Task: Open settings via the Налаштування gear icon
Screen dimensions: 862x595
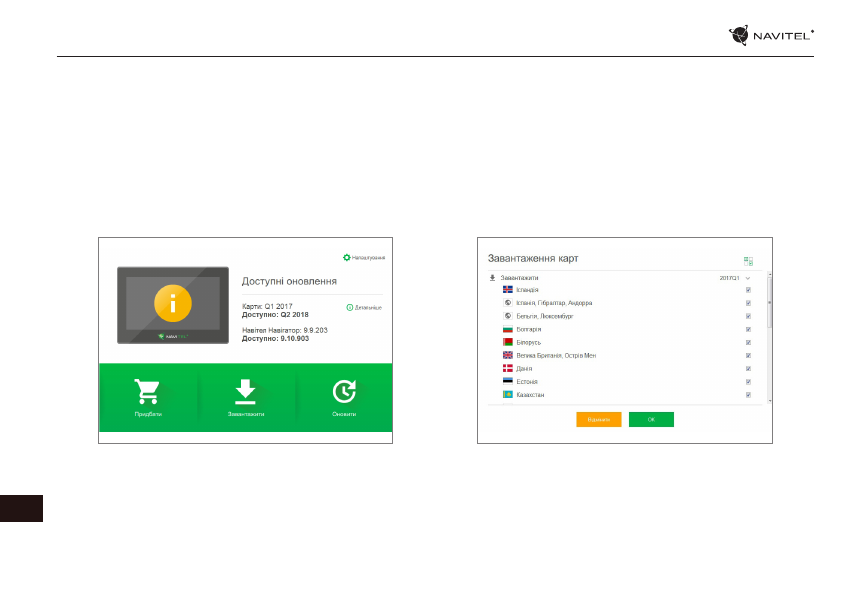Action: click(x=347, y=257)
